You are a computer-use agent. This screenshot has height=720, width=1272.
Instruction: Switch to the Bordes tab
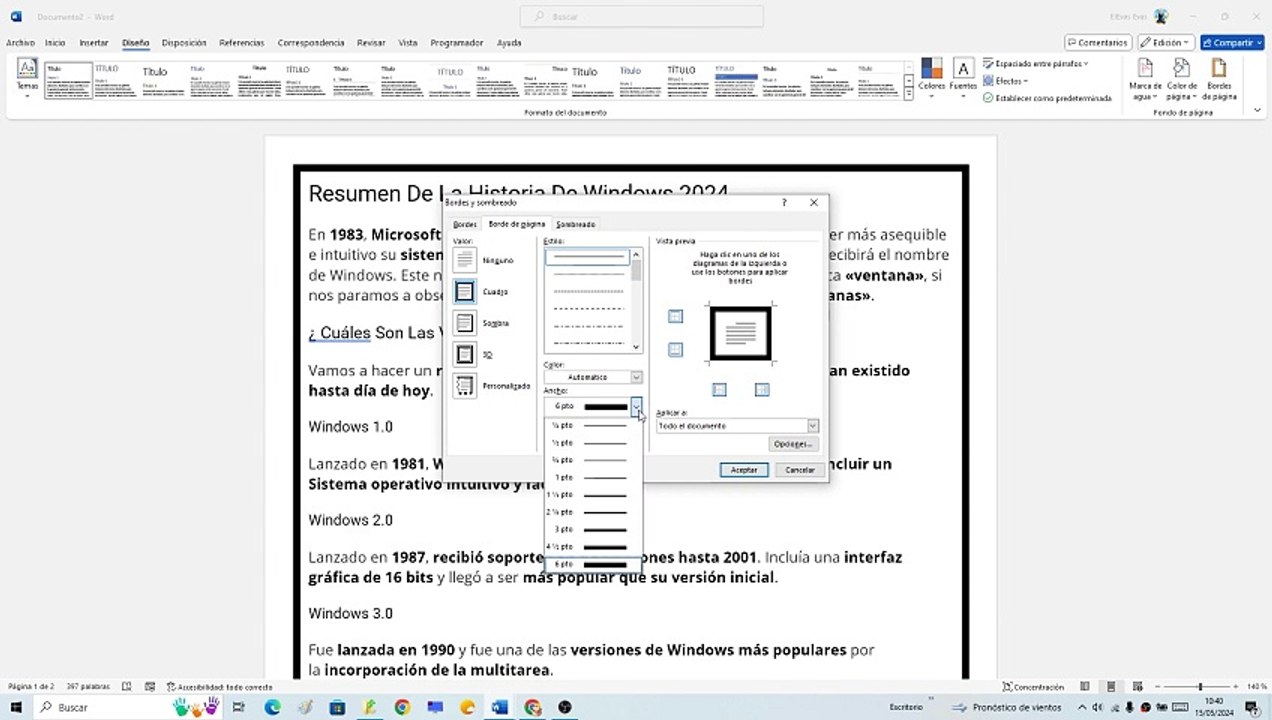tap(464, 224)
